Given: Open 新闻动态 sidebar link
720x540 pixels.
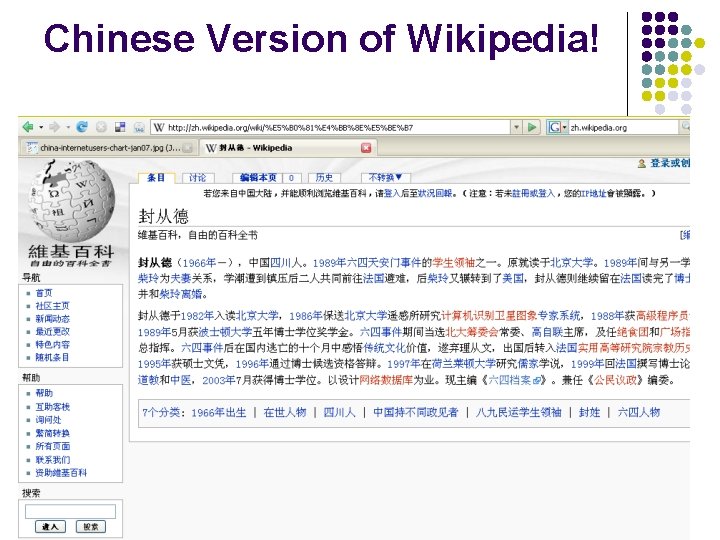Looking at the screenshot, I should (52, 318).
